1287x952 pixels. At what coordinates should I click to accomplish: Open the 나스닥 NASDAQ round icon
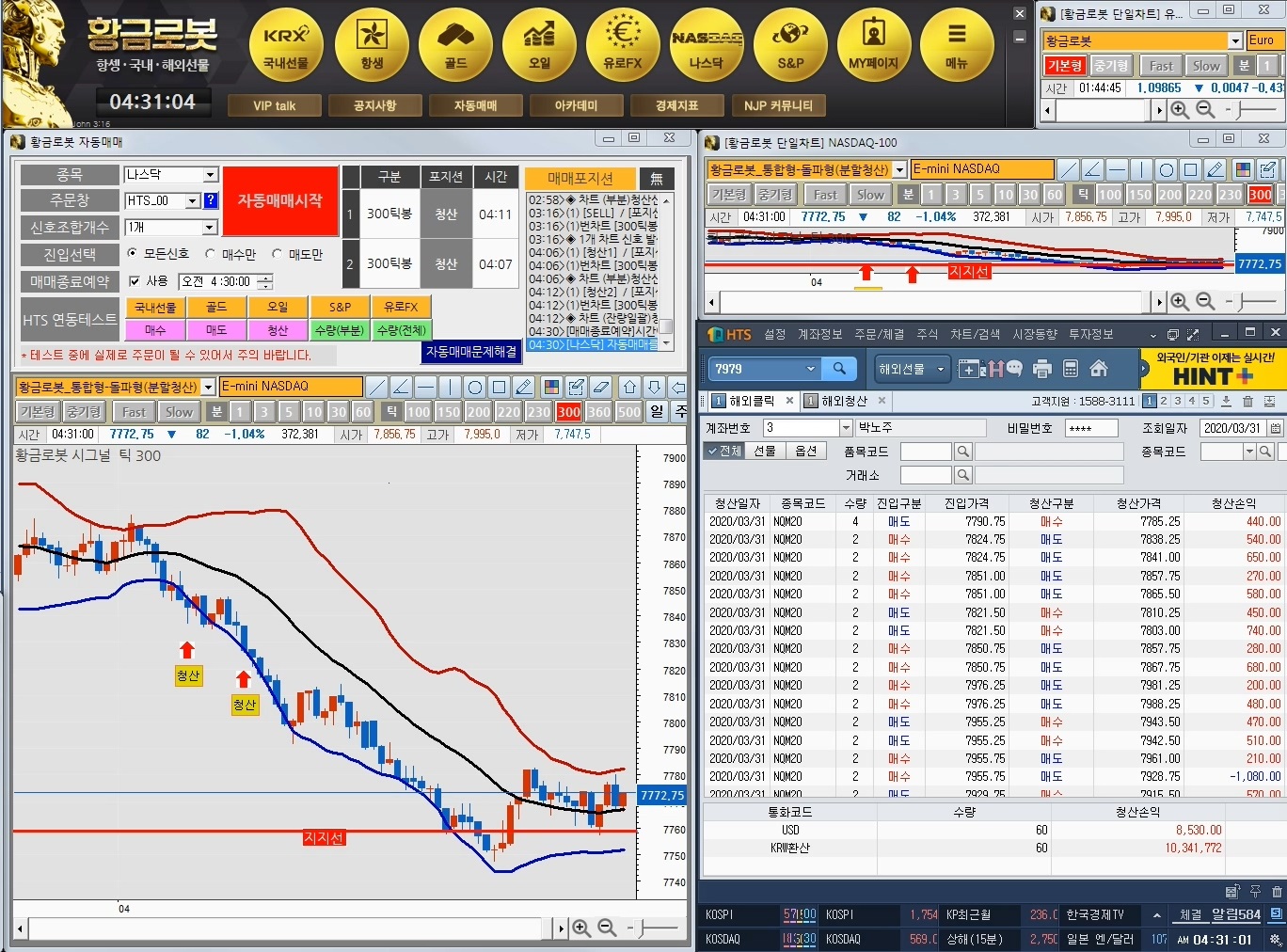[707, 45]
